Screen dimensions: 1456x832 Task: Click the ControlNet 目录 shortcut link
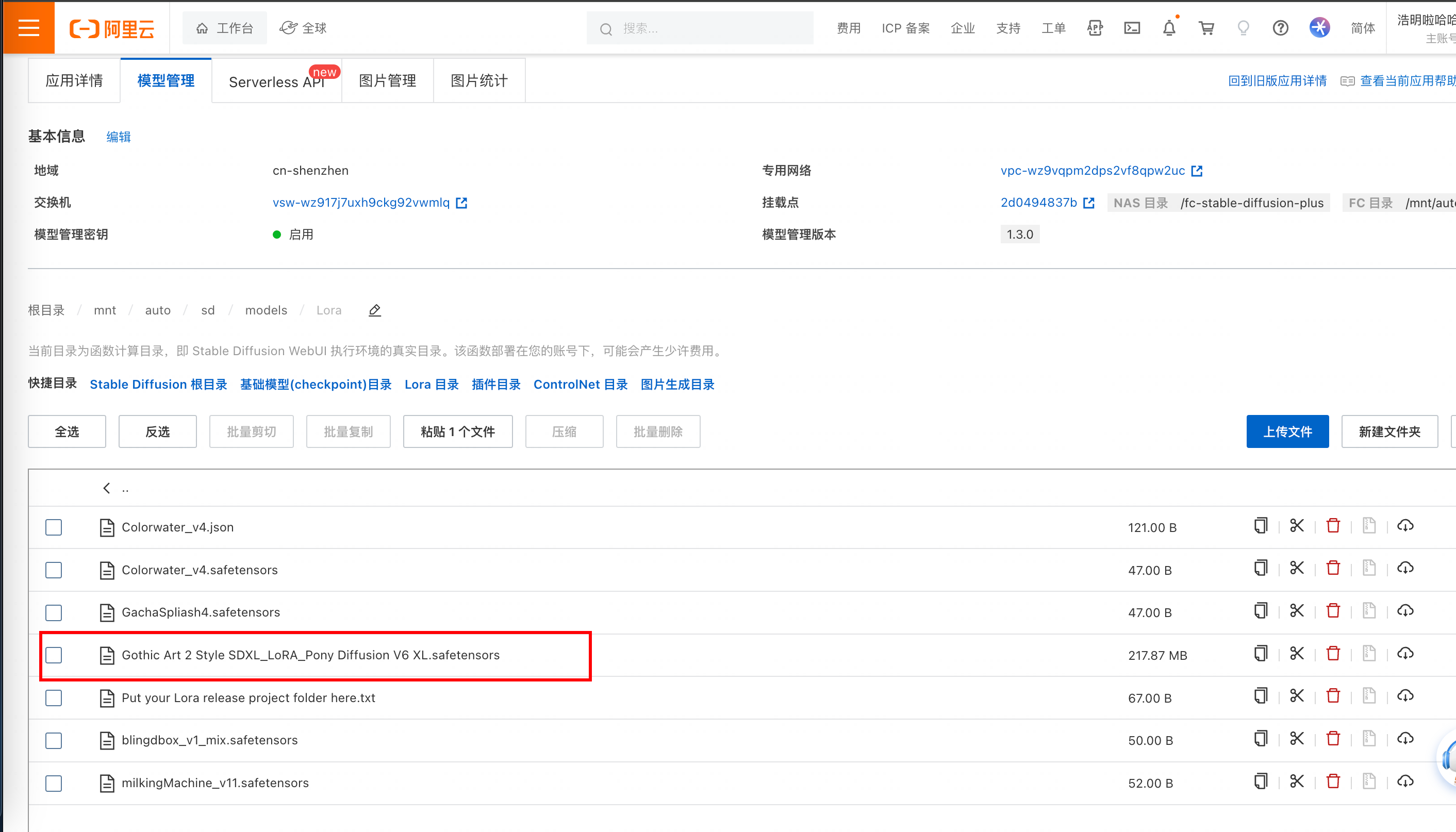point(580,385)
